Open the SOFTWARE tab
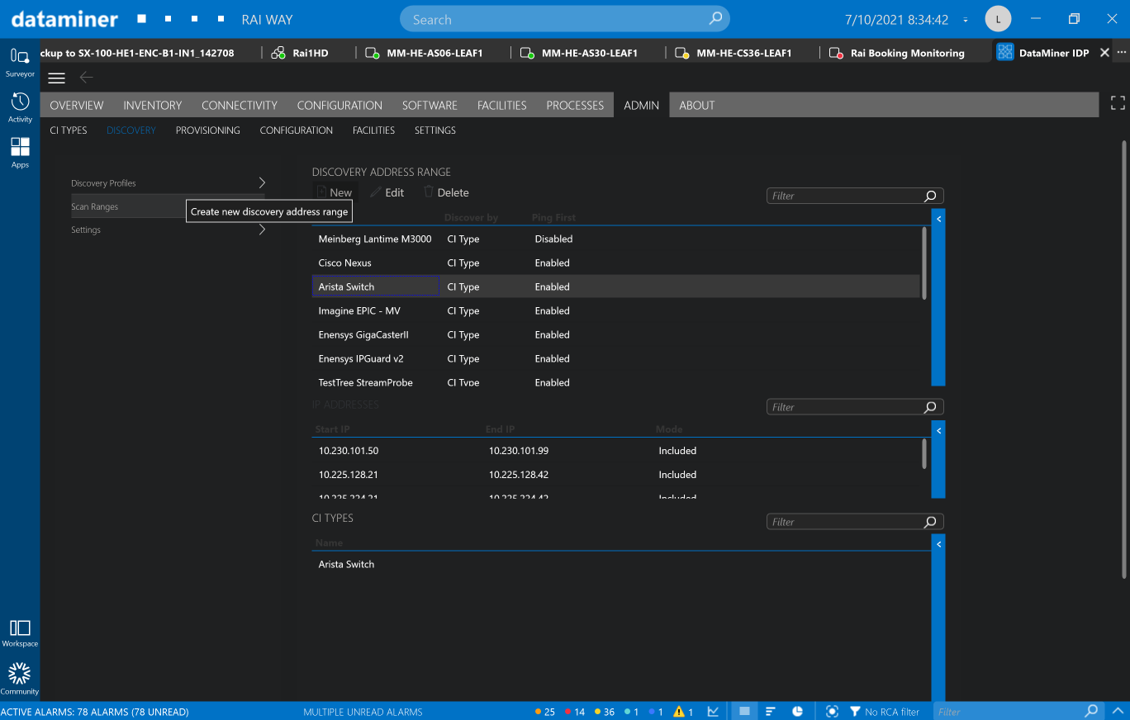1130x720 pixels. click(430, 105)
